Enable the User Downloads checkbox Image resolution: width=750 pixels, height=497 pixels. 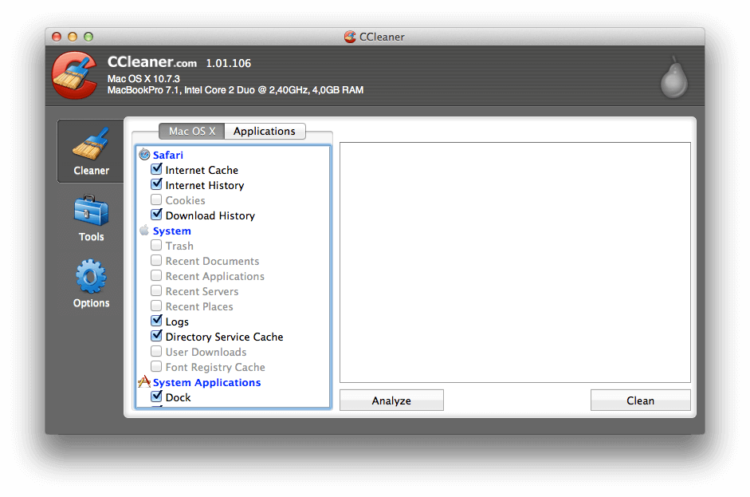click(x=156, y=351)
